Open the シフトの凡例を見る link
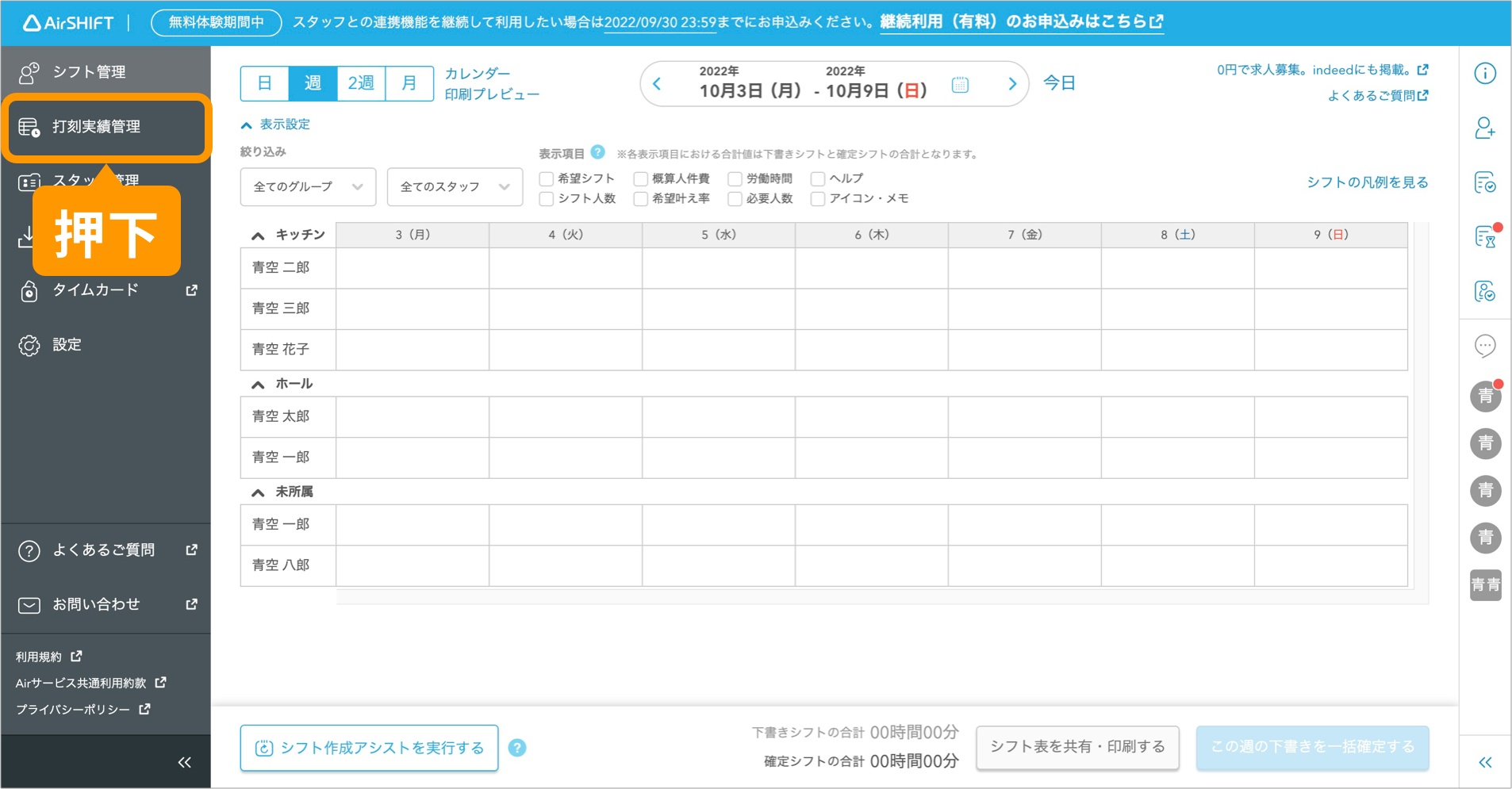The image size is (1512, 789). tap(1367, 182)
